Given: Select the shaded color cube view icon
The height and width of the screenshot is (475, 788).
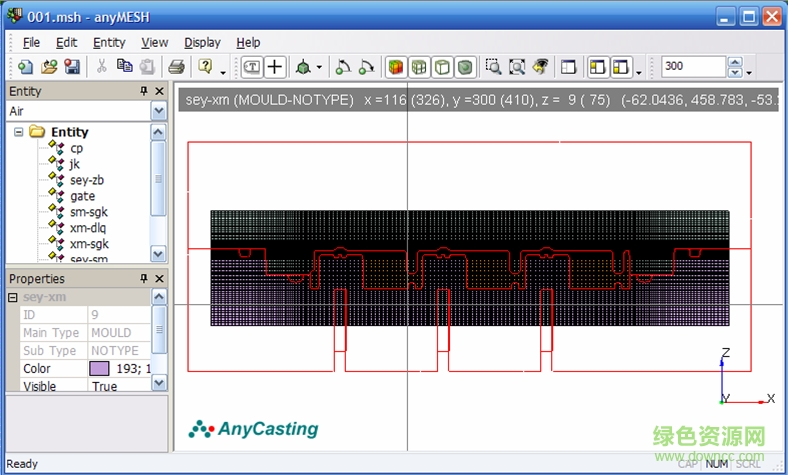Looking at the screenshot, I should tap(395, 67).
